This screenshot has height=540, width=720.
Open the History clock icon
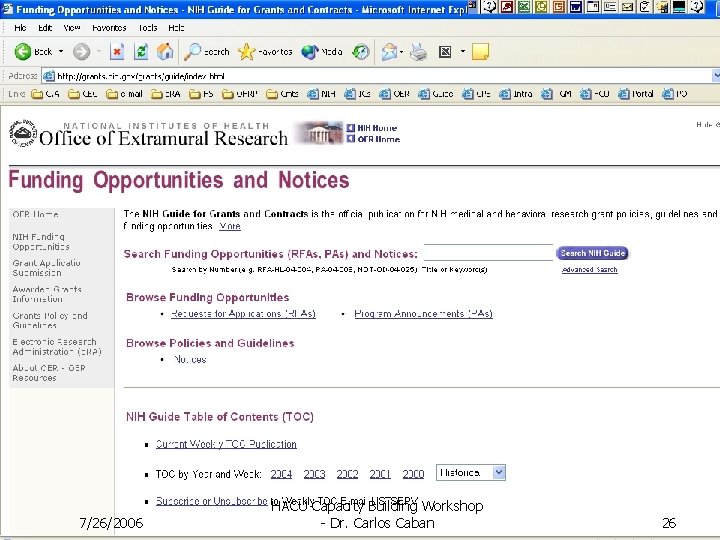point(360,51)
